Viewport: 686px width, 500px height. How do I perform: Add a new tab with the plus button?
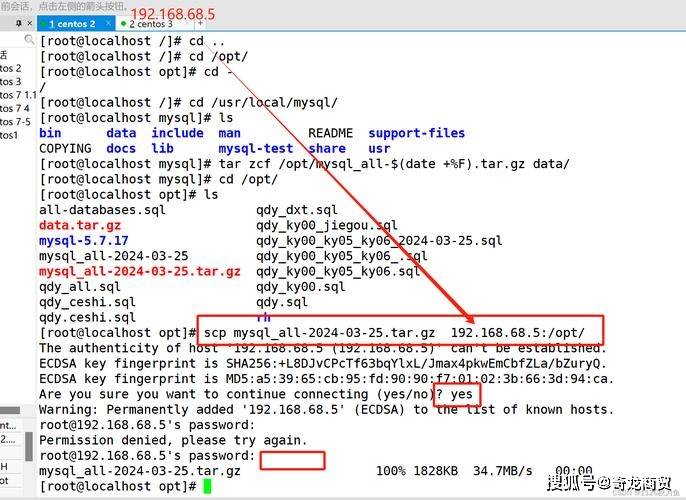200,23
